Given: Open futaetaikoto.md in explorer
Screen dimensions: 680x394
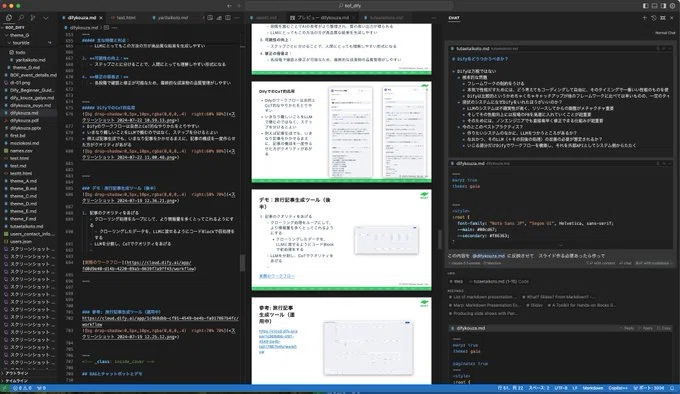Looking at the screenshot, I should [26, 226].
